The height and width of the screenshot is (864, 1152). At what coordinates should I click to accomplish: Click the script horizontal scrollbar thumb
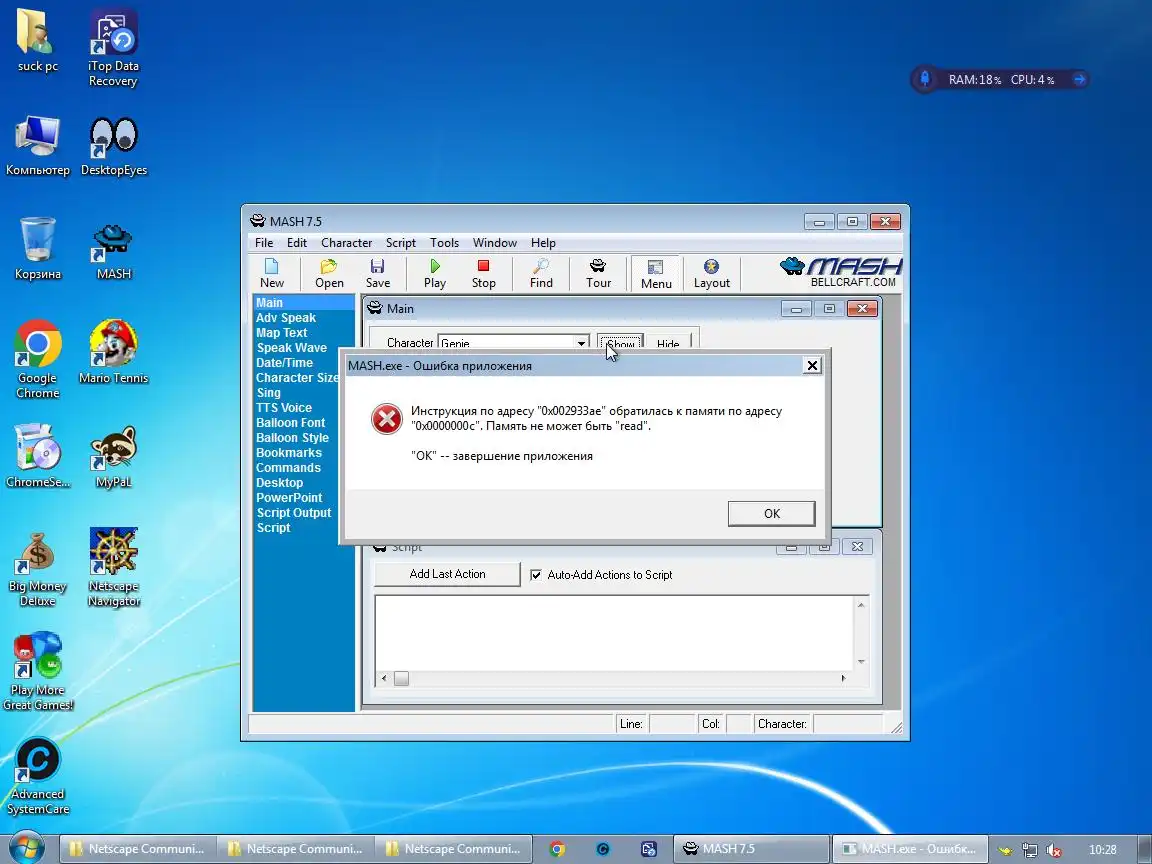coord(401,678)
